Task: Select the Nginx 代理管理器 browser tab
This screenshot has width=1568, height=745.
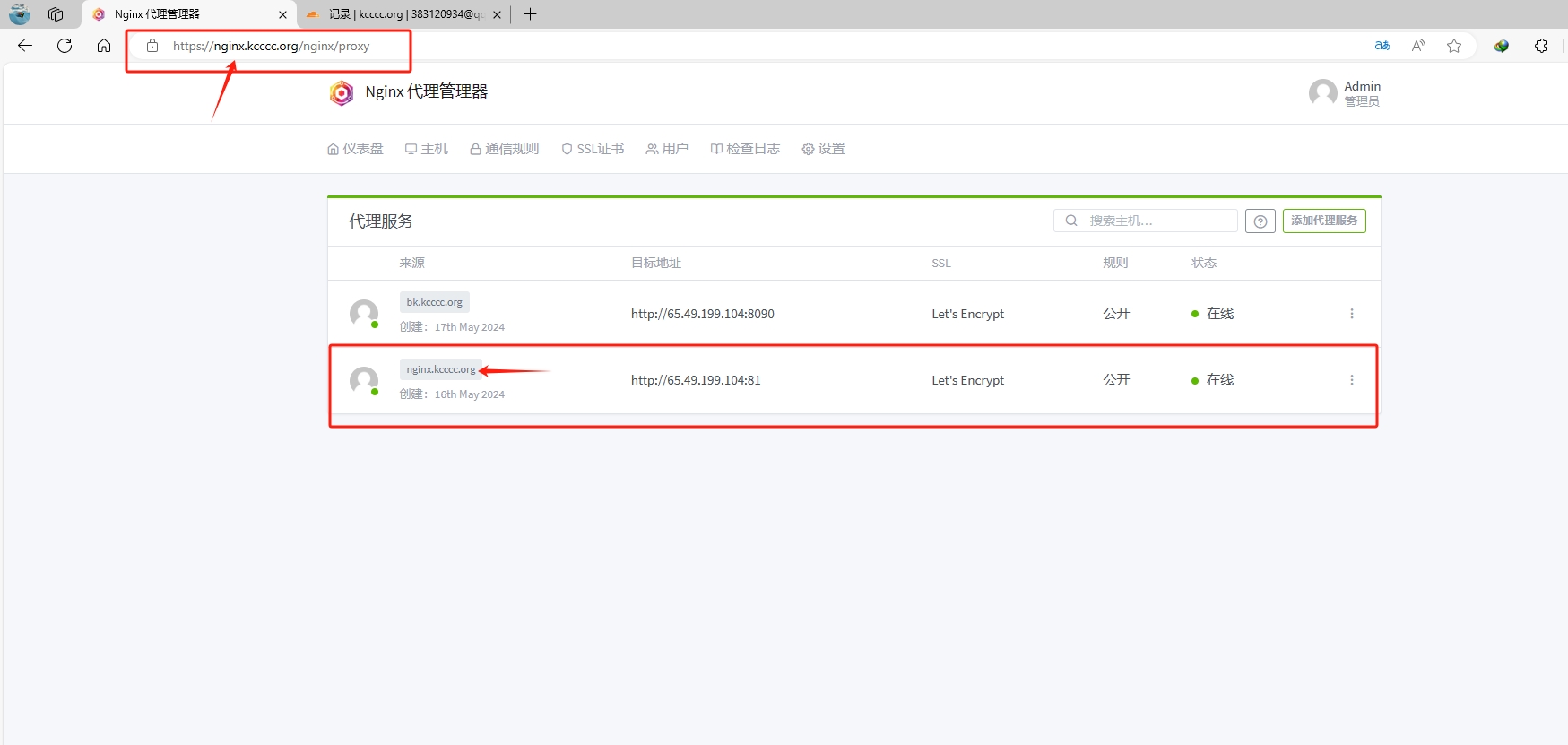Action: coord(188,14)
